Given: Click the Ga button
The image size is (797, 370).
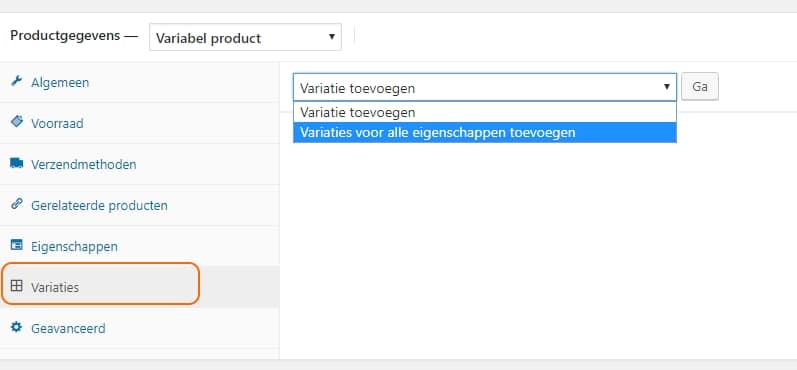Looking at the screenshot, I should (x=700, y=87).
